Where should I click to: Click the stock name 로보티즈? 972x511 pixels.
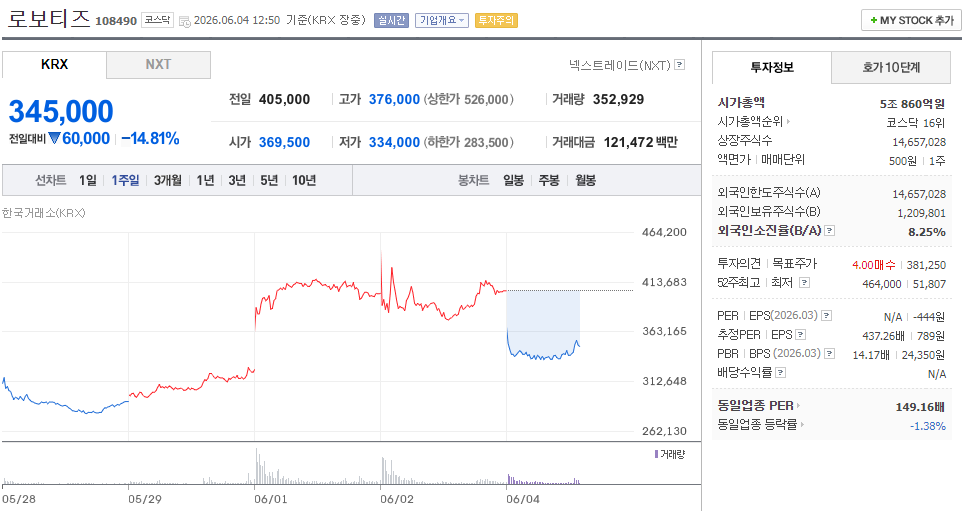click(48, 17)
